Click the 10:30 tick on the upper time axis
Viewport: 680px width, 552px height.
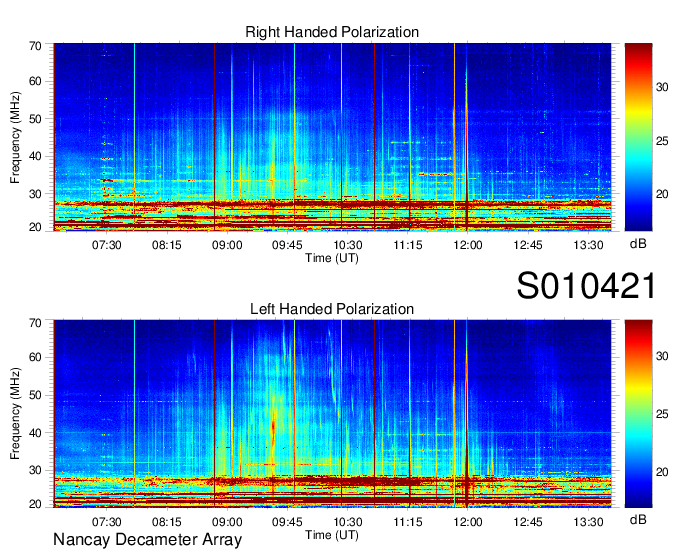click(x=347, y=245)
